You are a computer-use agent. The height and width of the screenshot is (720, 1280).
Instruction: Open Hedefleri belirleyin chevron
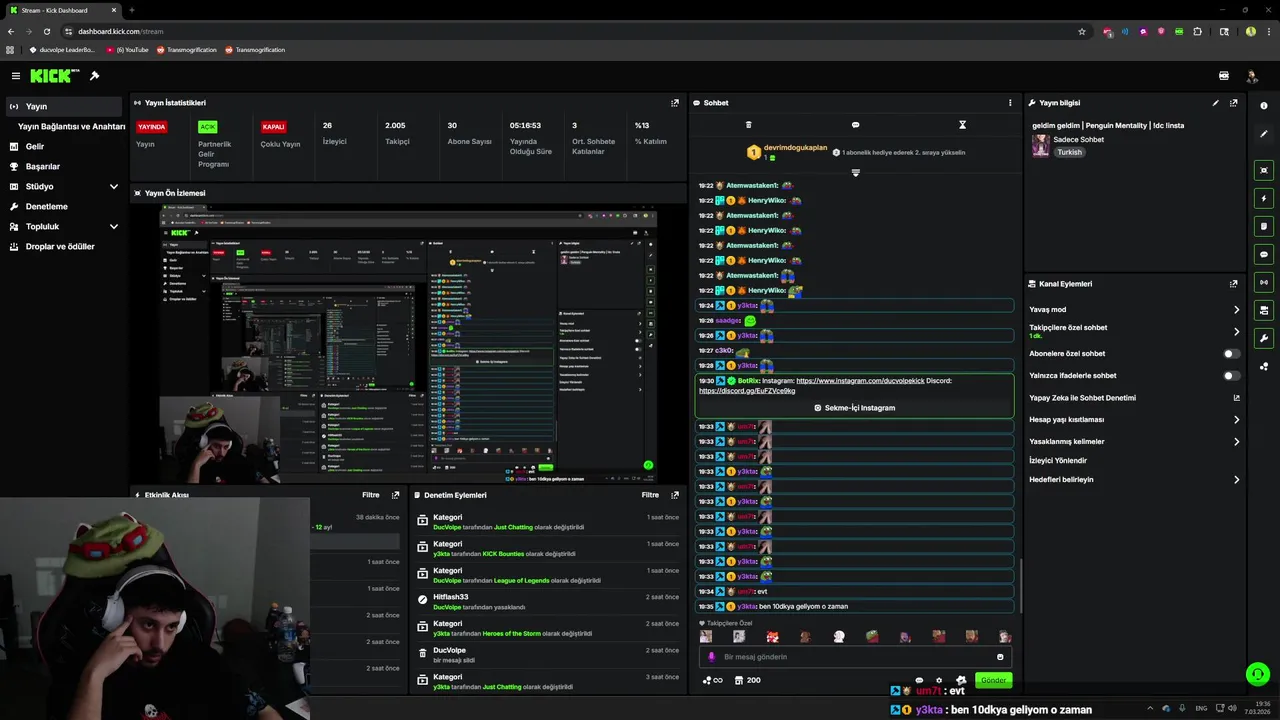point(1236,480)
